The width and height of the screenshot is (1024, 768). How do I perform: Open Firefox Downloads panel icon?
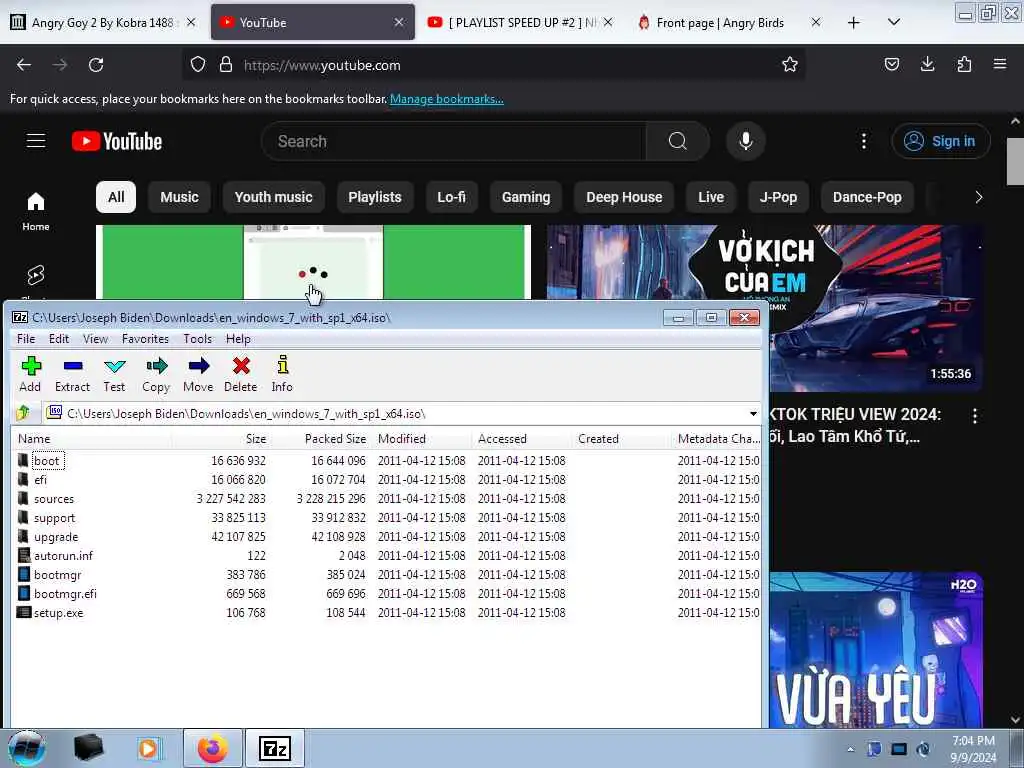point(927,64)
